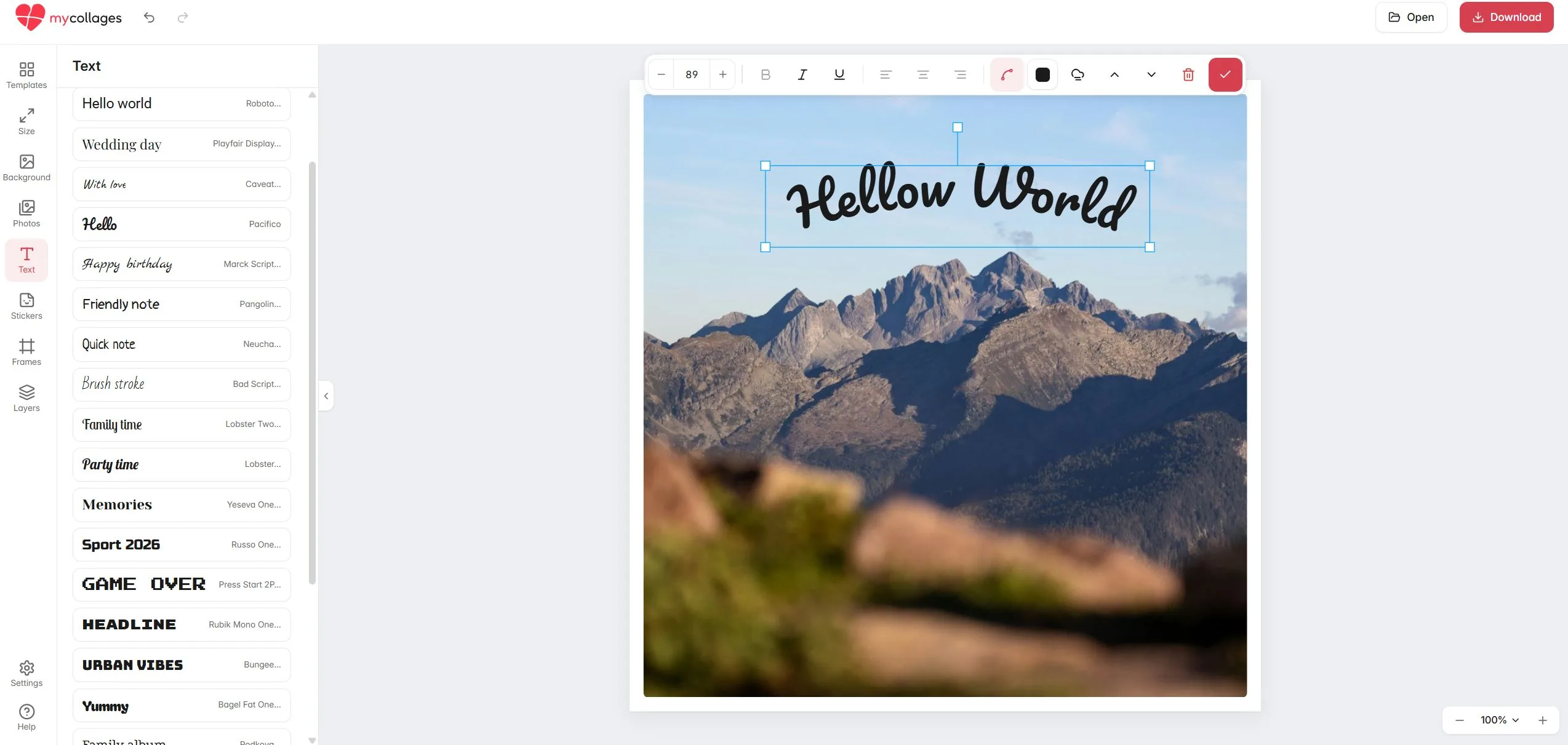Open the Frames panel
The image size is (1568, 745).
[x=26, y=352]
